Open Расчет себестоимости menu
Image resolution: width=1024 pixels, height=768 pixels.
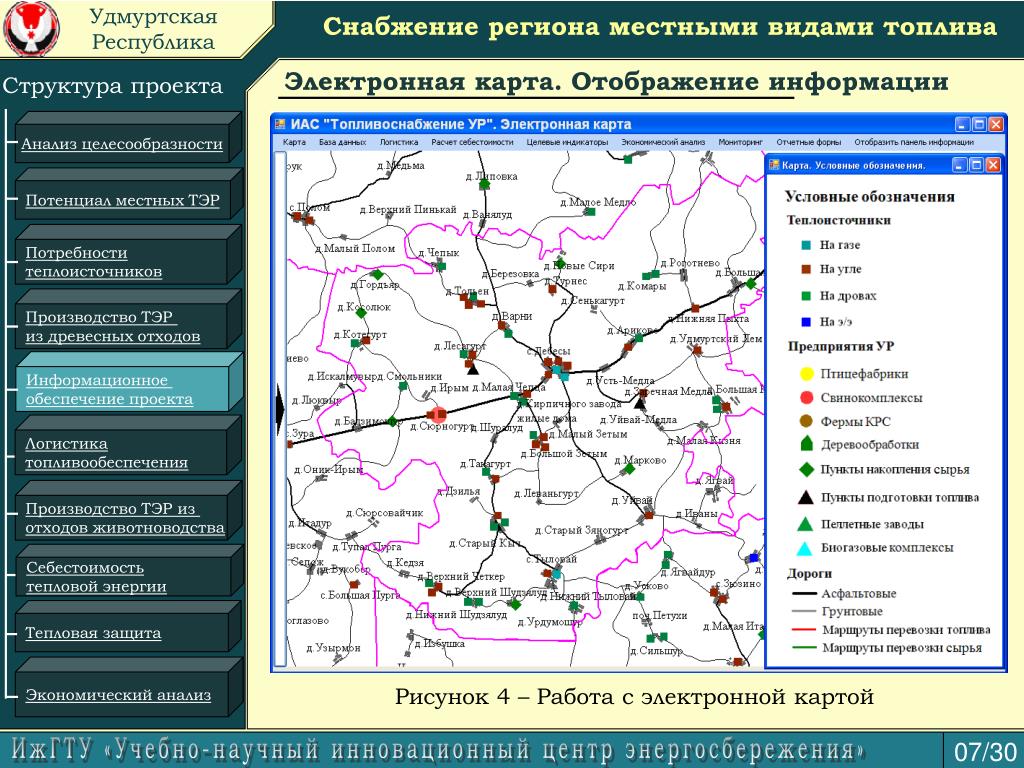click(x=472, y=142)
